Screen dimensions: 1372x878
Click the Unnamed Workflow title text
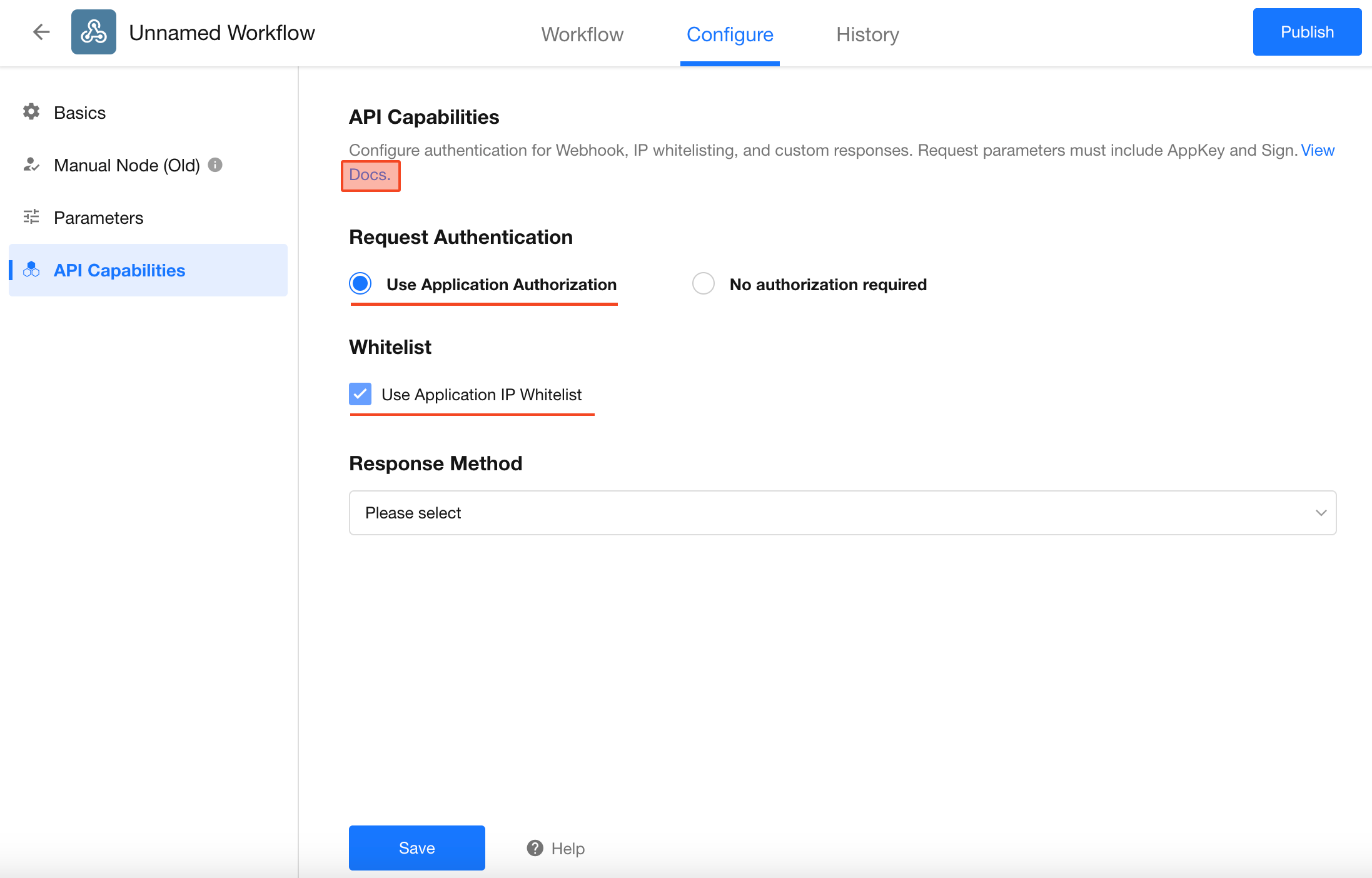(222, 33)
